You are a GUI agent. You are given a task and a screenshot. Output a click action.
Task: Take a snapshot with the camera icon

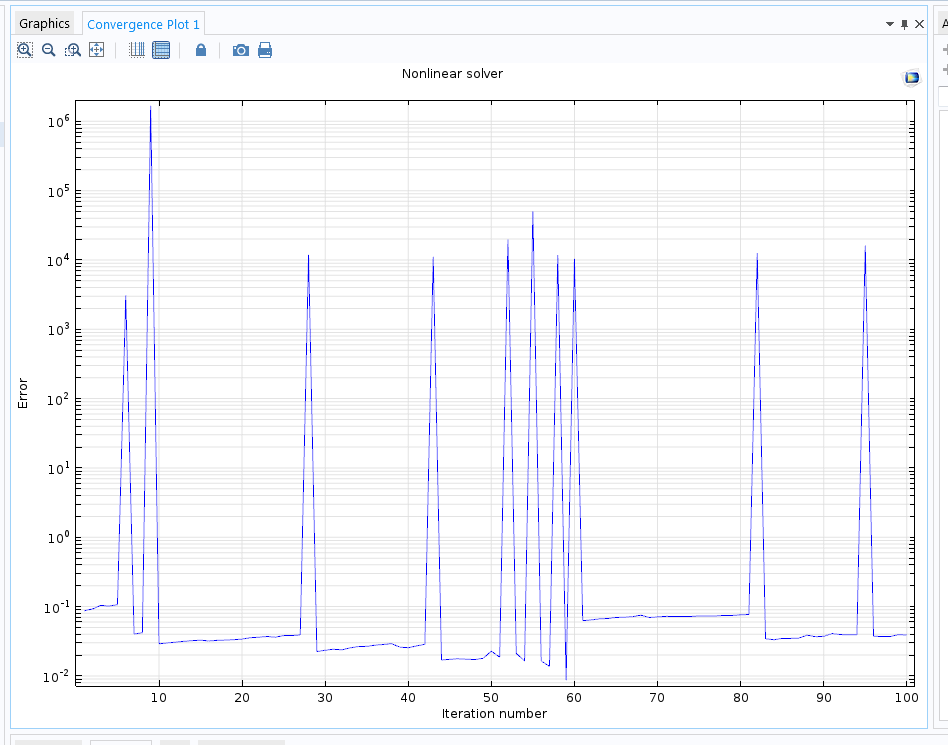point(240,50)
